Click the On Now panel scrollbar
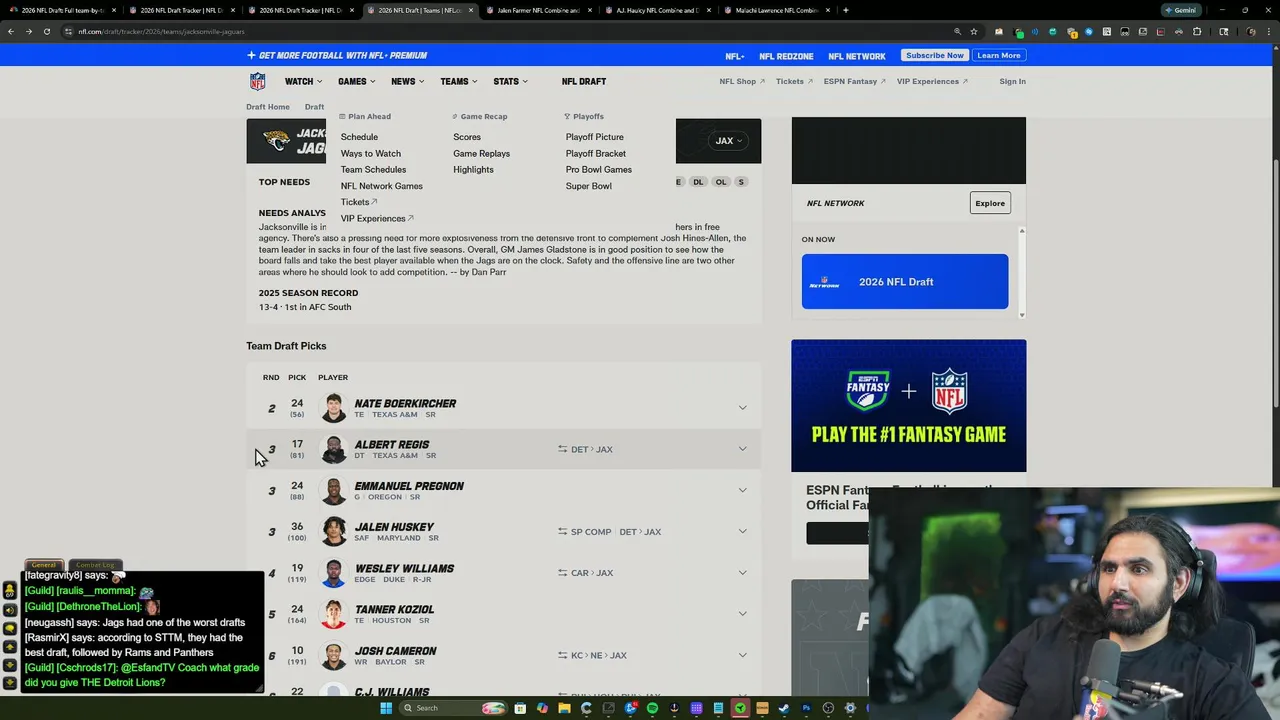The image size is (1280, 720). click(x=1021, y=273)
